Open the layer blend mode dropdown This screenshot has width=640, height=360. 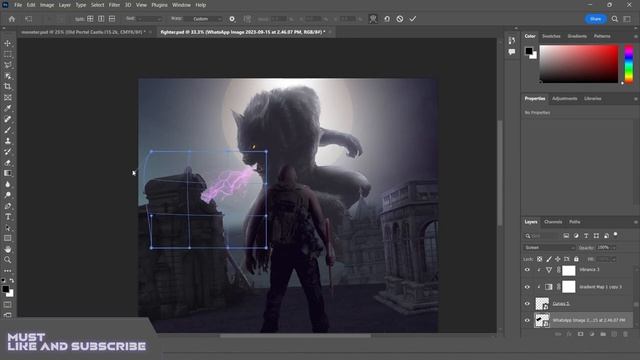coord(549,248)
